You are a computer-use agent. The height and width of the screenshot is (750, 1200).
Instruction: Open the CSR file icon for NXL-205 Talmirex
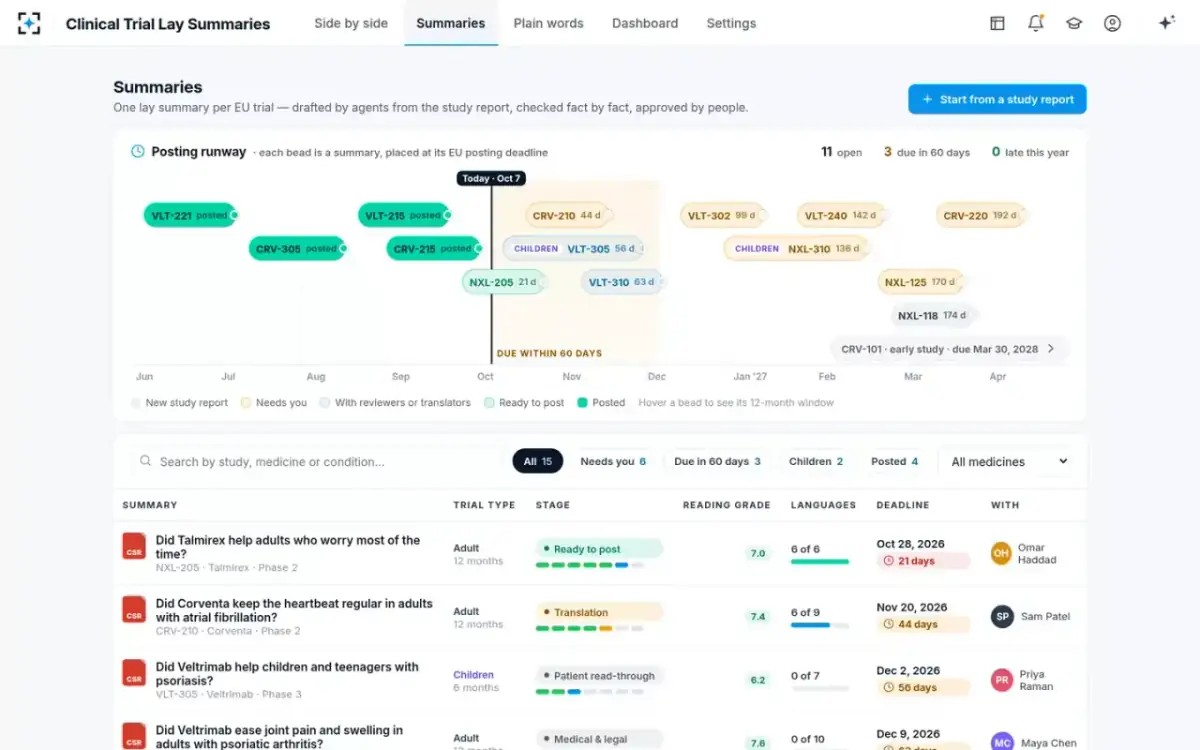point(134,546)
